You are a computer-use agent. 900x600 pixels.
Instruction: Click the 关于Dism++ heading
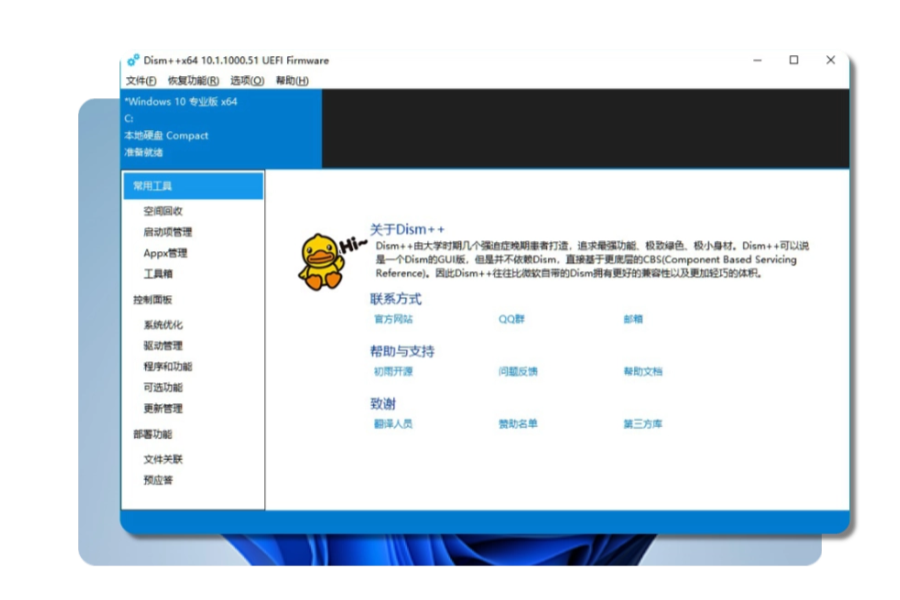click(407, 229)
